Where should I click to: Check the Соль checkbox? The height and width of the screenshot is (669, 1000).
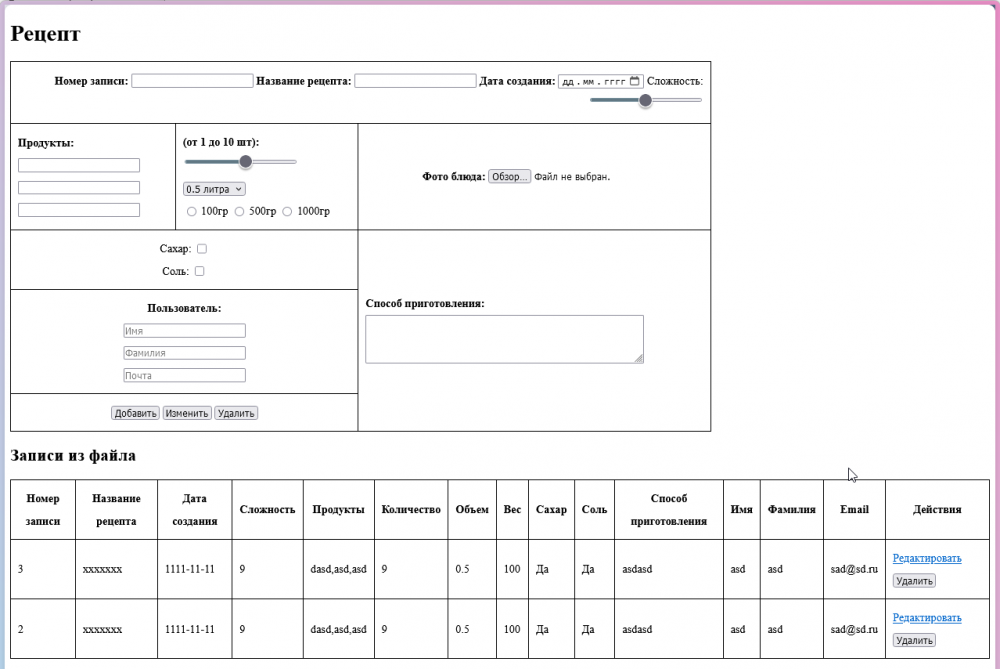[x=200, y=271]
